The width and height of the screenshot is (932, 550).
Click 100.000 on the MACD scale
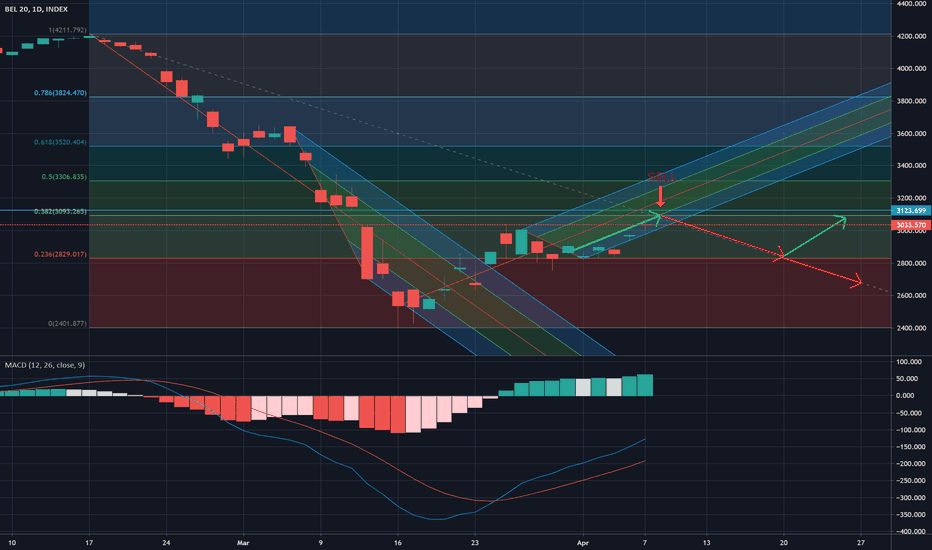coord(910,362)
